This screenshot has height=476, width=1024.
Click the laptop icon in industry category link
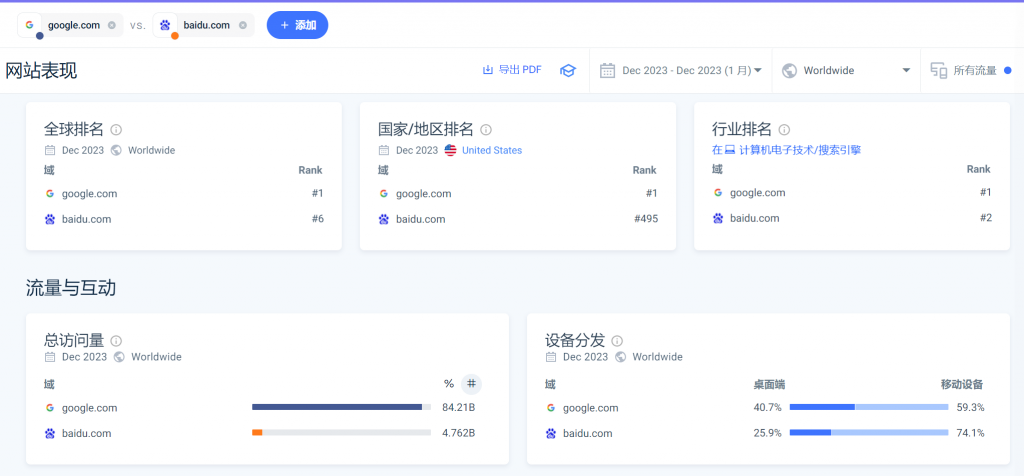(x=730, y=150)
